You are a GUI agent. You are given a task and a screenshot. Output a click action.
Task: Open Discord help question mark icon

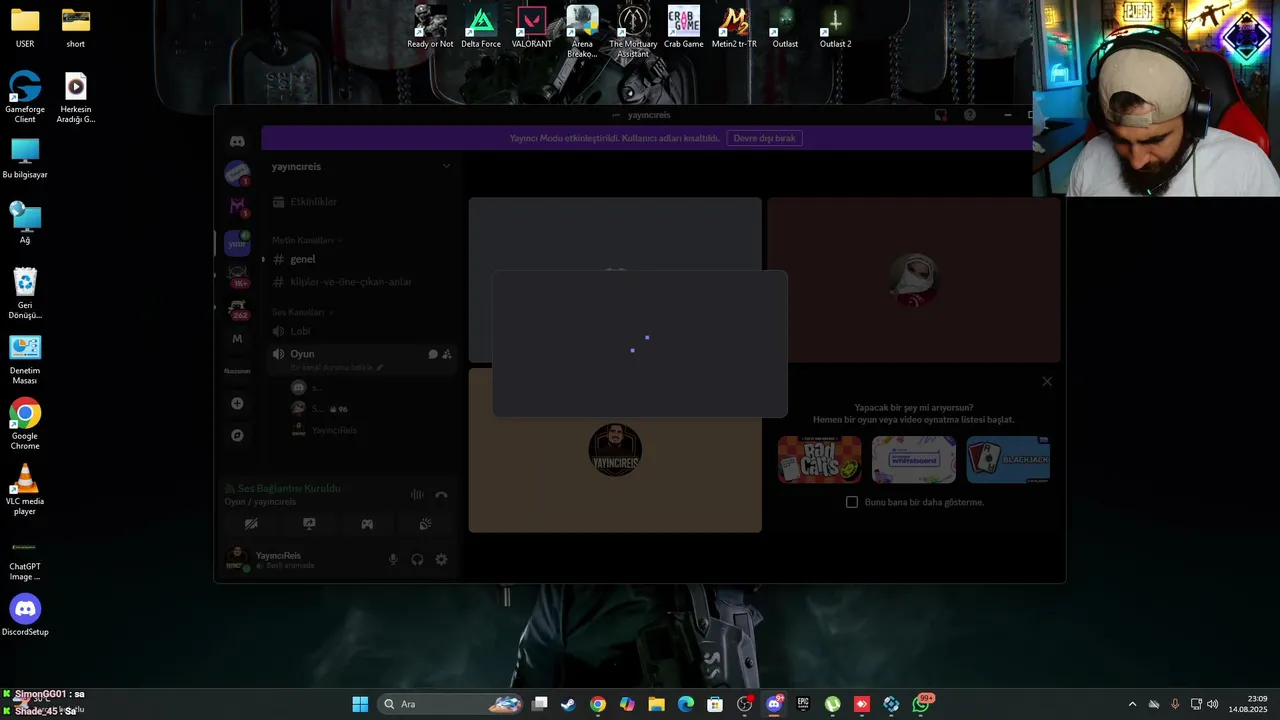click(970, 115)
